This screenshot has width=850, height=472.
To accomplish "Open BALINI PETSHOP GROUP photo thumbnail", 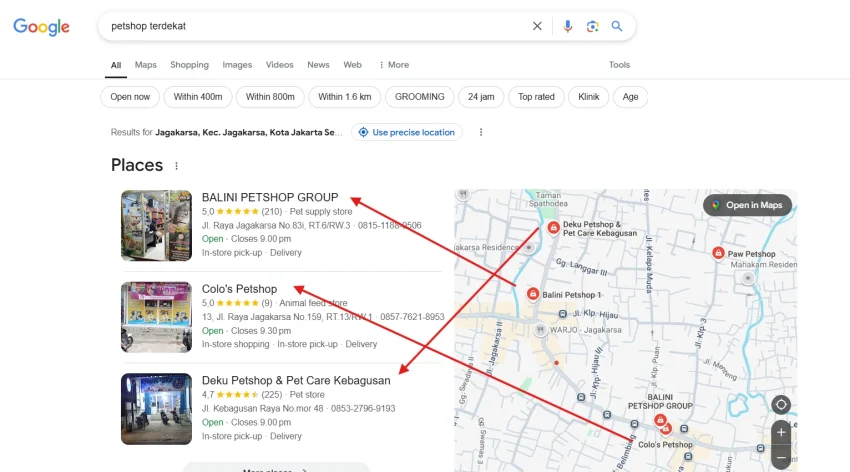I will (x=156, y=225).
